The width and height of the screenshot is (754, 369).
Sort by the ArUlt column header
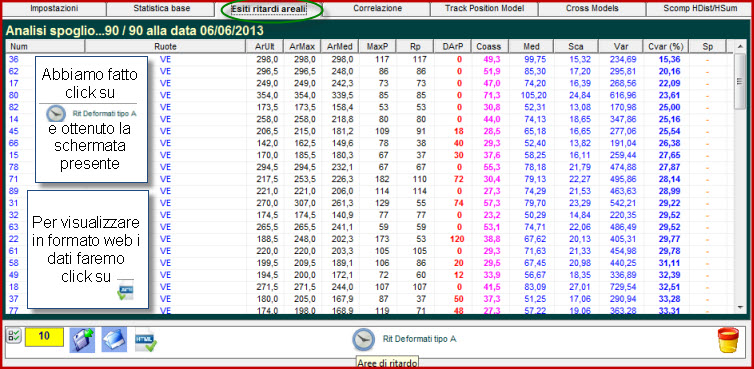click(x=265, y=47)
